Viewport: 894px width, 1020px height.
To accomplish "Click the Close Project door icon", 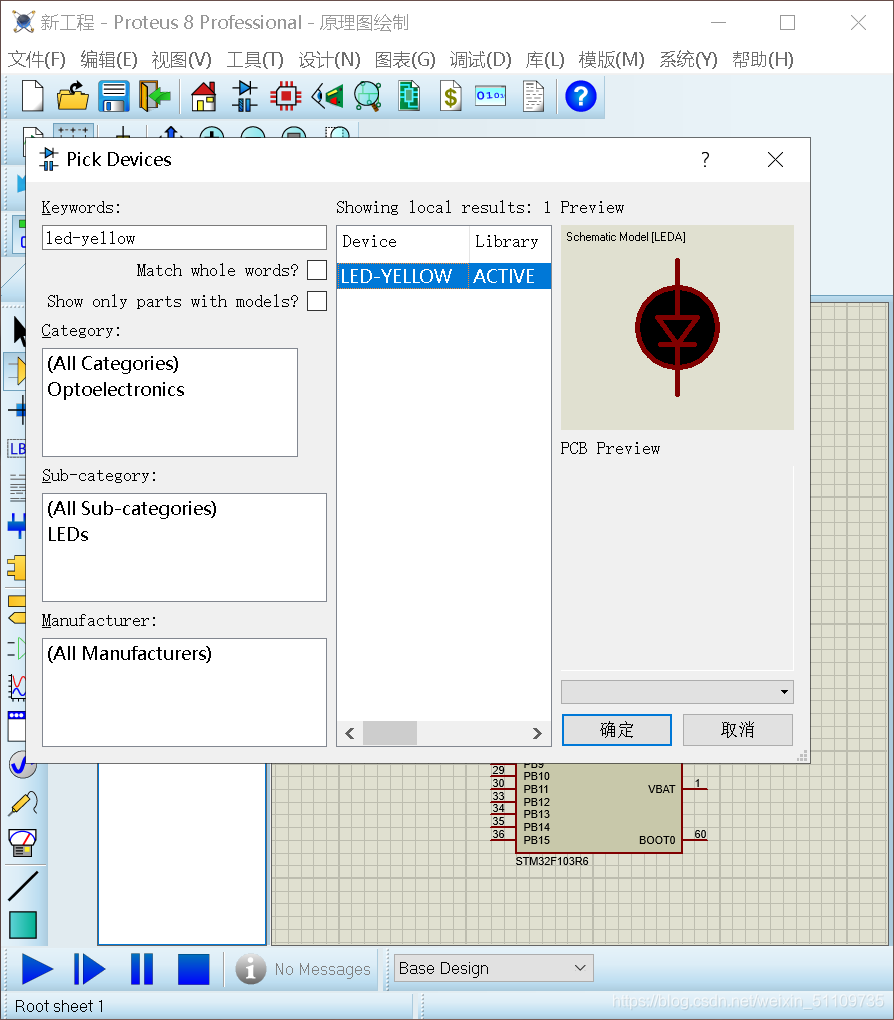I will click(155, 96).
